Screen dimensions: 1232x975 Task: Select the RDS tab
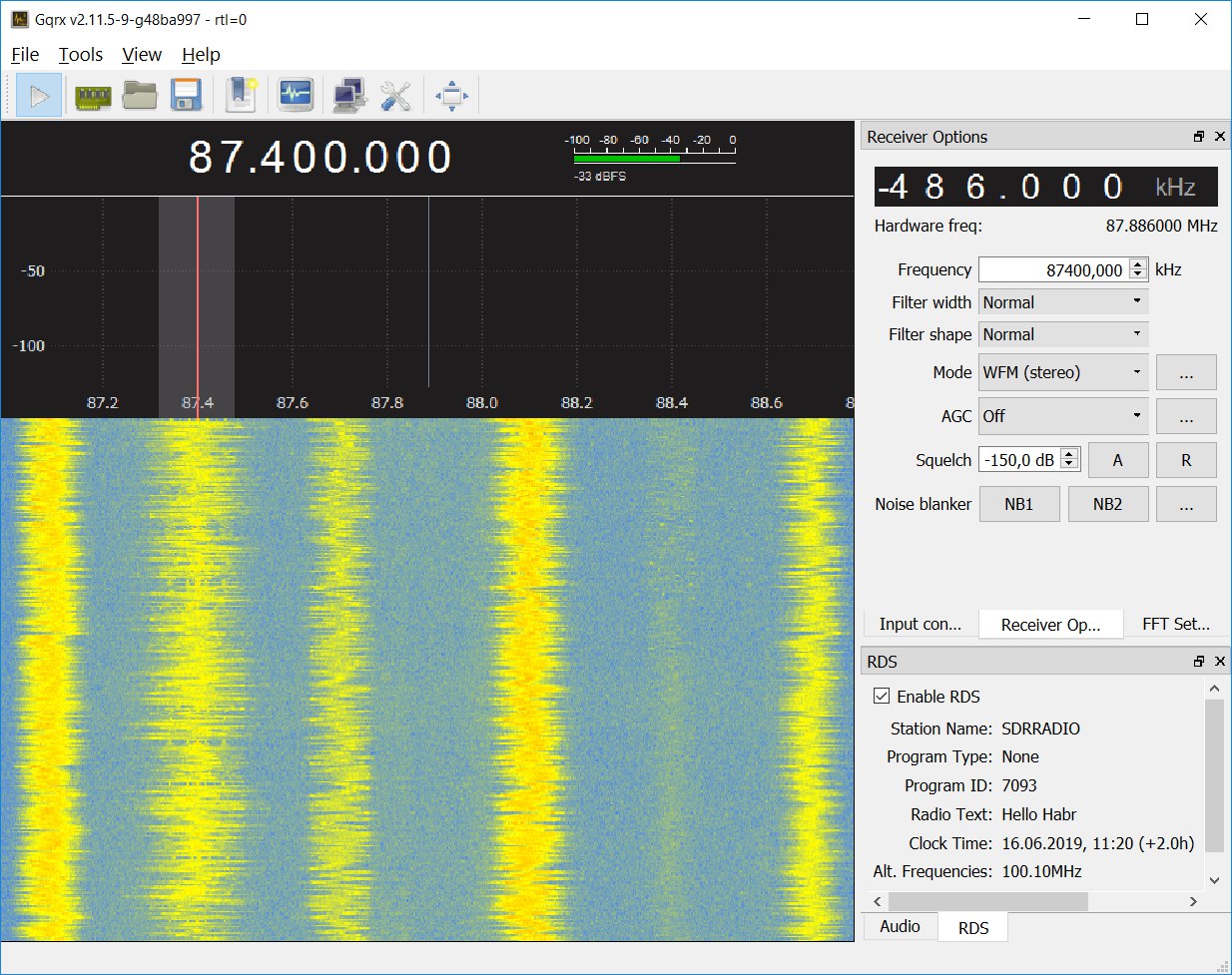pos(973,928)
